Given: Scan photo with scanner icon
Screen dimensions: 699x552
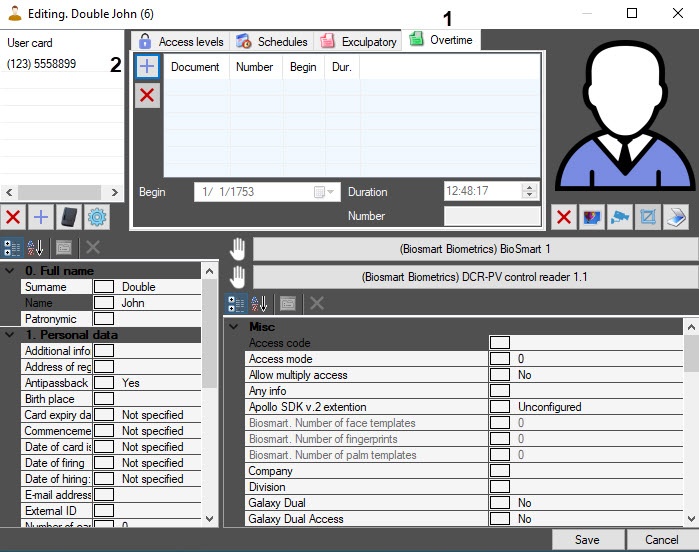Looking at the screenshot, I should (676, 218).
